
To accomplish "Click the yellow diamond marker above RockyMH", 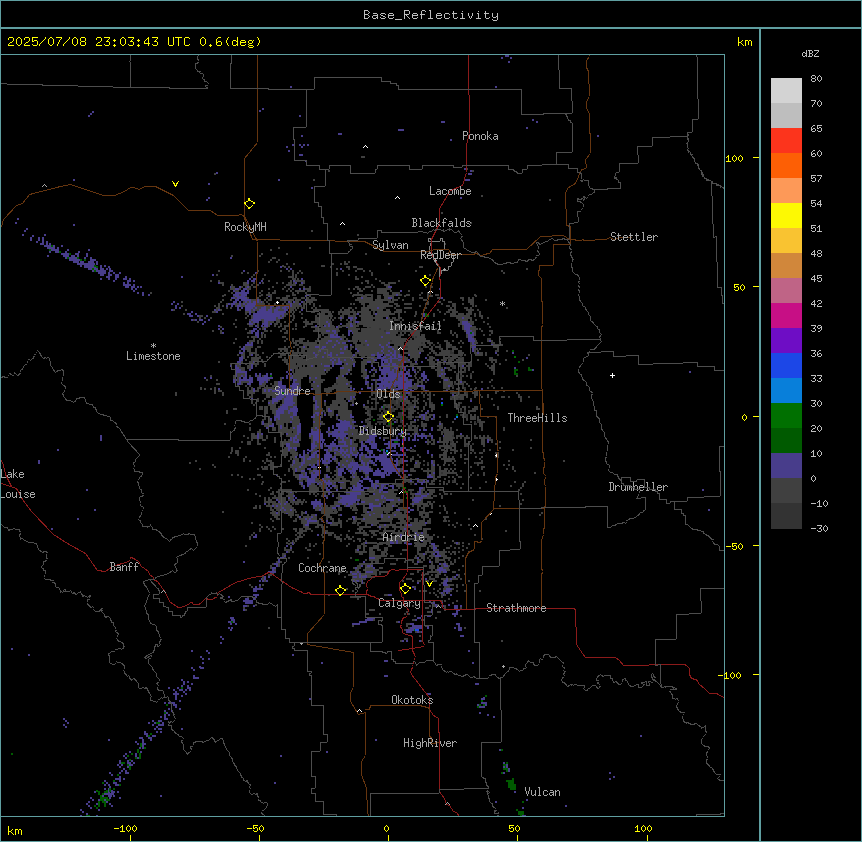I will [x=250, y=204].
